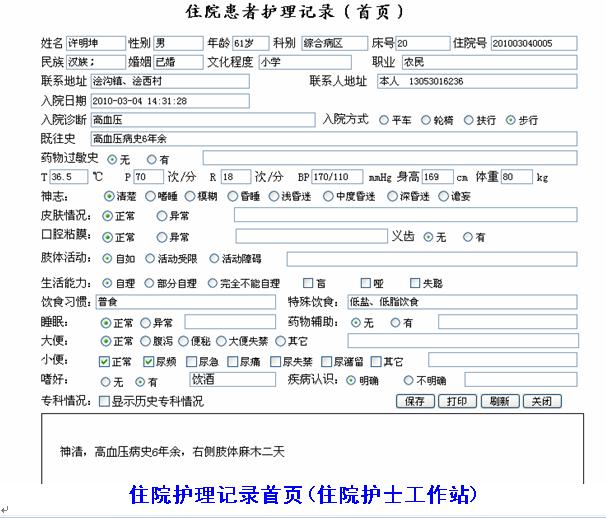Select 有 for 药物过敏史

pyautogui.click(x=151, y=159)
